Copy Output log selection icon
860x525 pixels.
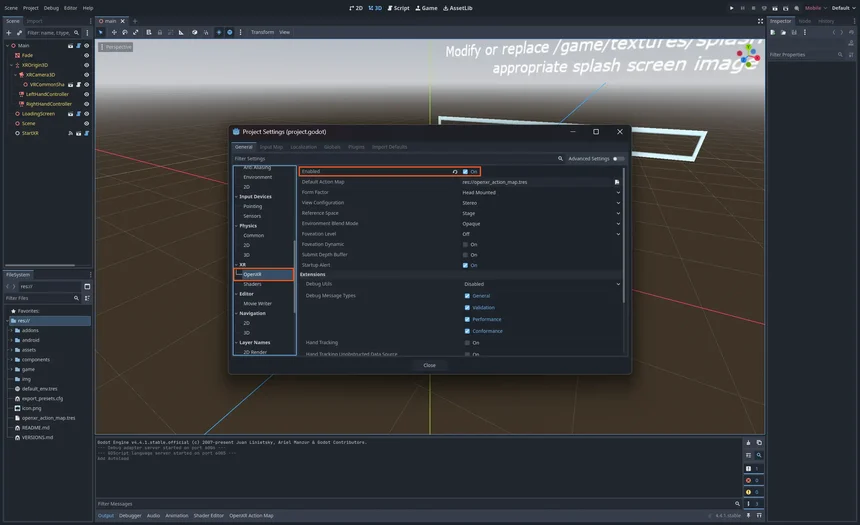point(759,443)
